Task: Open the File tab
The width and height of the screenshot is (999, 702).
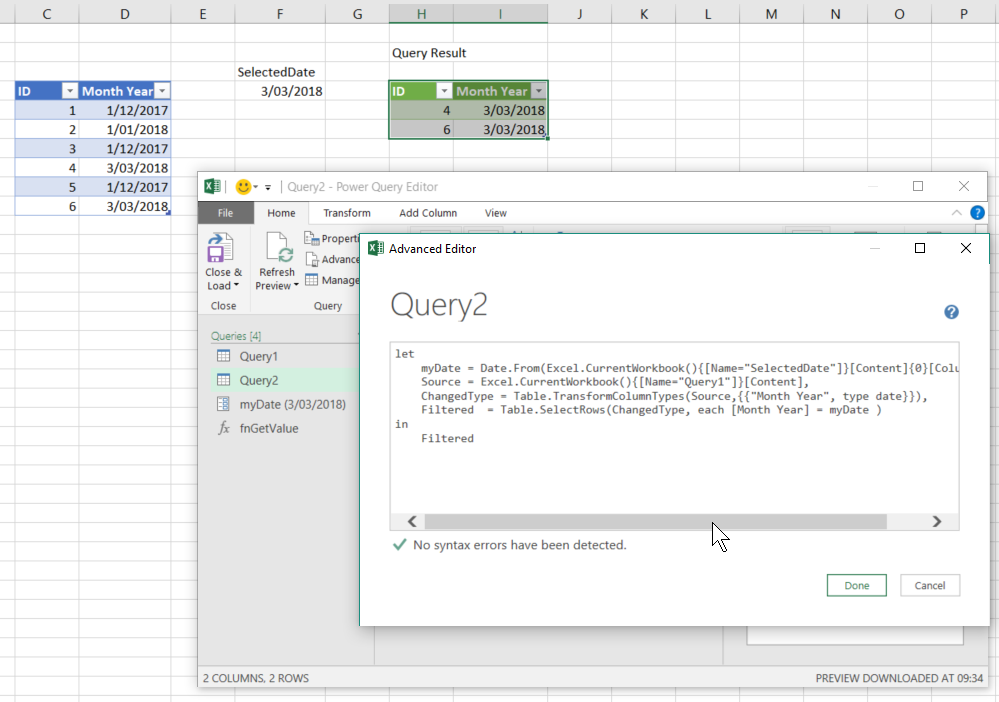Action: [x=226, y=213]
